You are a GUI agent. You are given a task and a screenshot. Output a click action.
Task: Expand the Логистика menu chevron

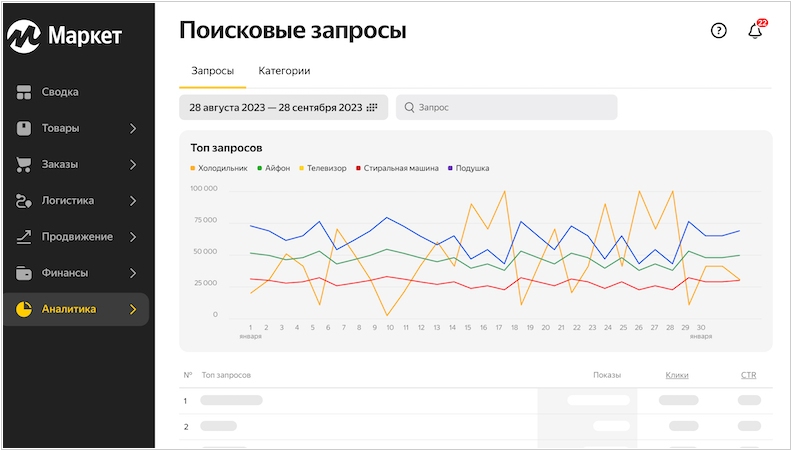point(133,201)
